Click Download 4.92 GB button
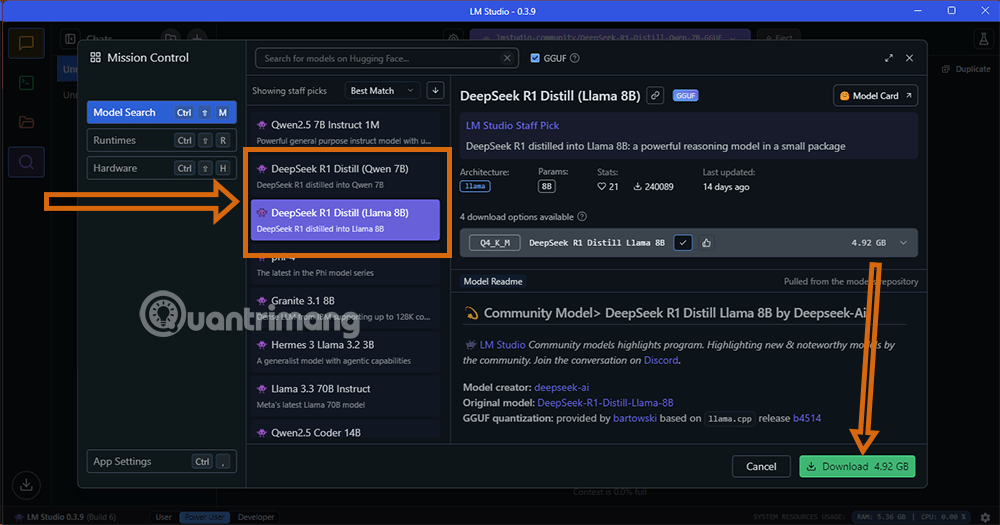Screen dimensions: 1000x525 pyautogui.click(x=857, y=466)
